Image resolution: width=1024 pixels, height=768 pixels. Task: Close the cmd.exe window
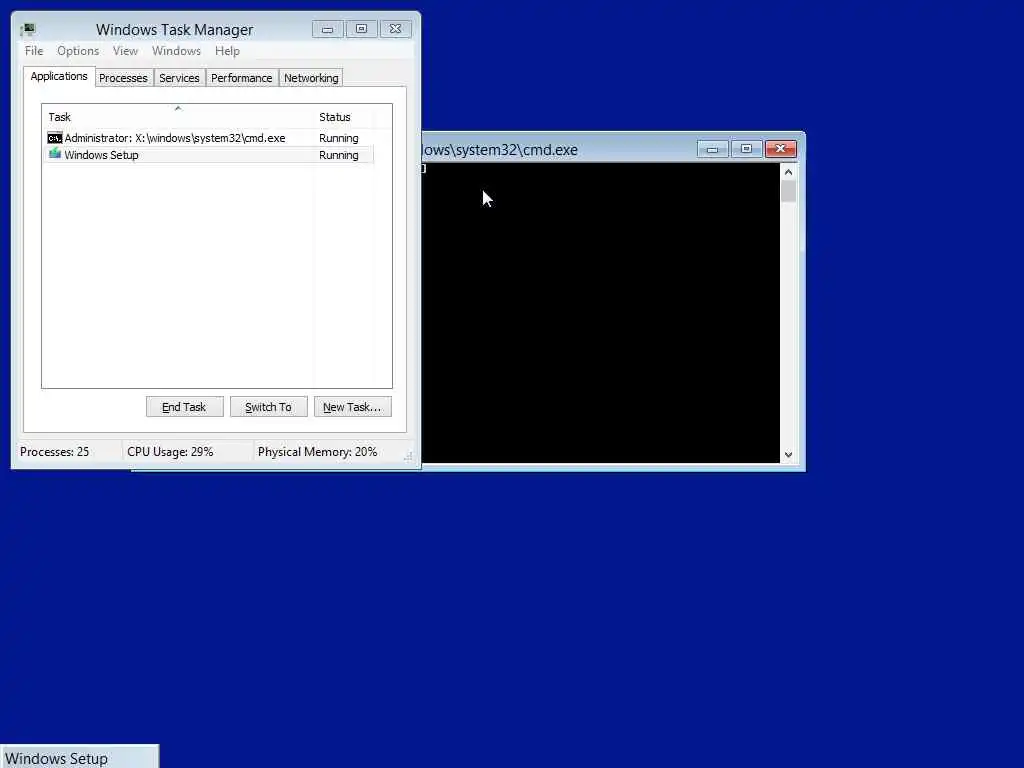point(780,149)
